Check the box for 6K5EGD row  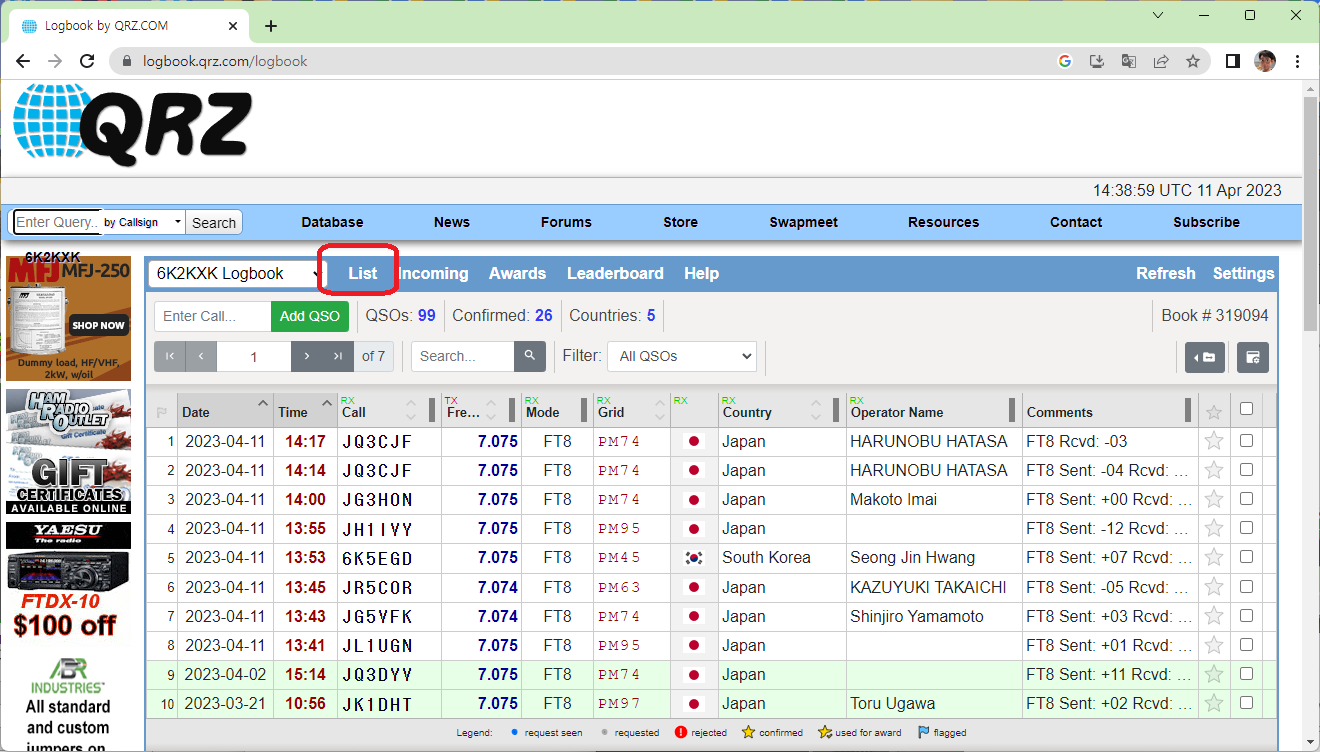click(1246, 556)
